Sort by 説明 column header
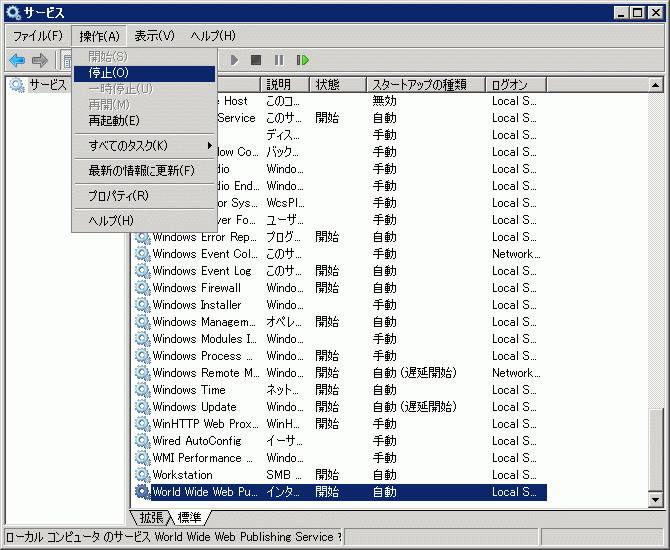Viewport: 670px width, 550px height. pyautogui.click(x=285, y=85)
